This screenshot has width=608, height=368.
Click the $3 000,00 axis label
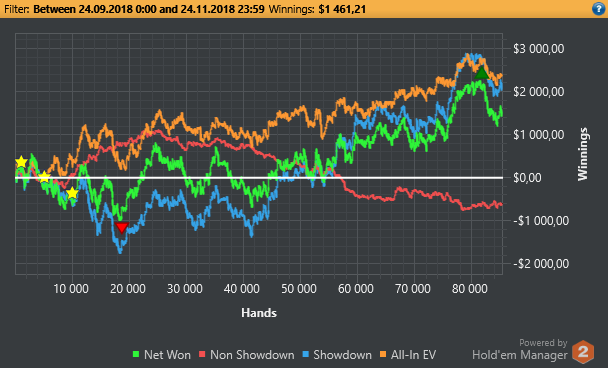tap(539, 49)
